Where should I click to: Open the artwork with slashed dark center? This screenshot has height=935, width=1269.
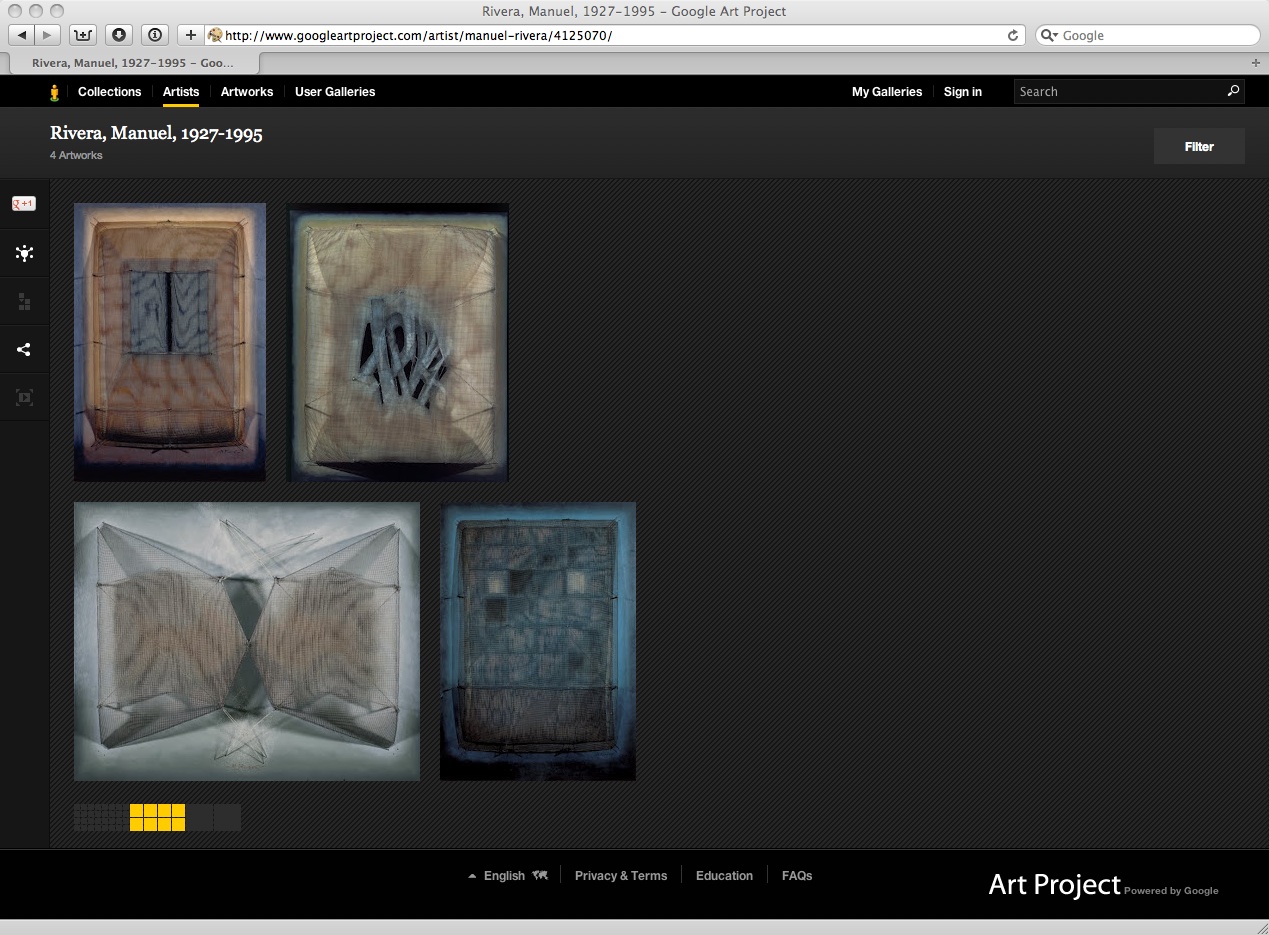pyautogui.click(x=398, y=342)
